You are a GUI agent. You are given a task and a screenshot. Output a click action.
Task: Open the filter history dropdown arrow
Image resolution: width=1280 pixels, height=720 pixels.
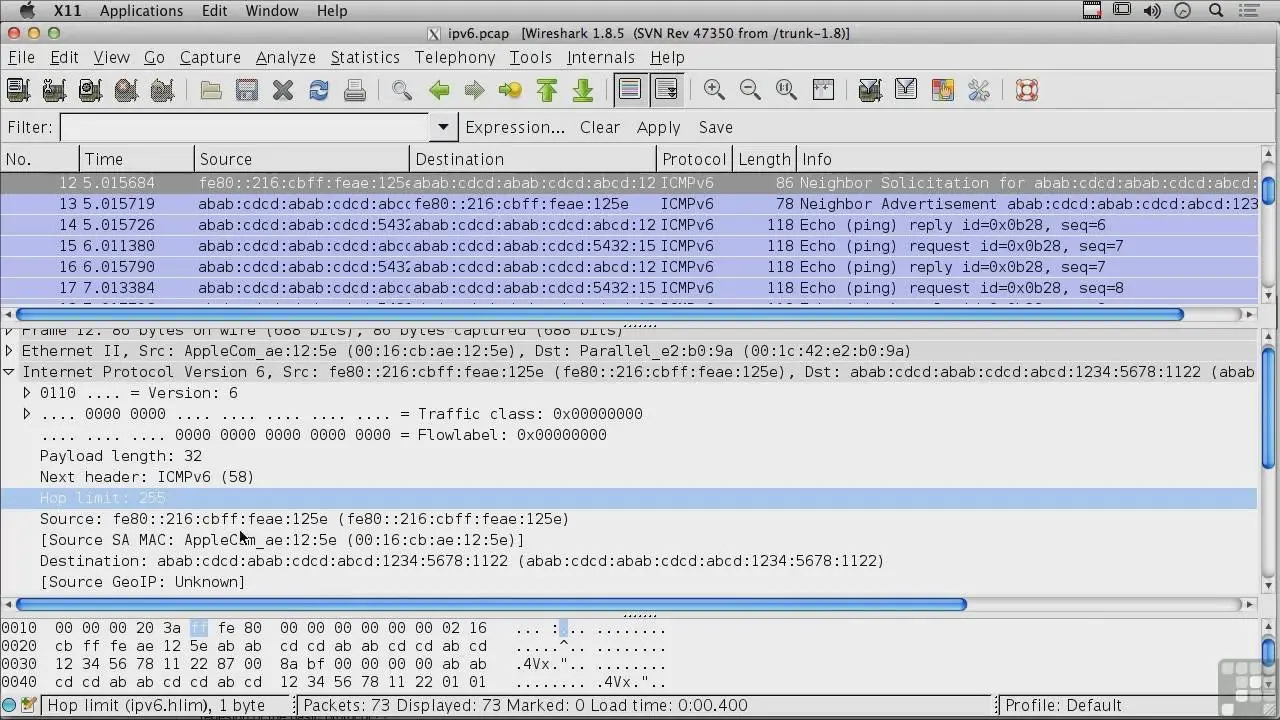443,127
